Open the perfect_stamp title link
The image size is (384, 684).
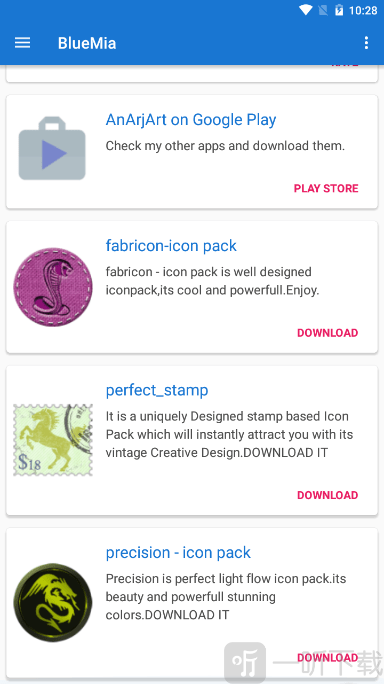point(157,390)
